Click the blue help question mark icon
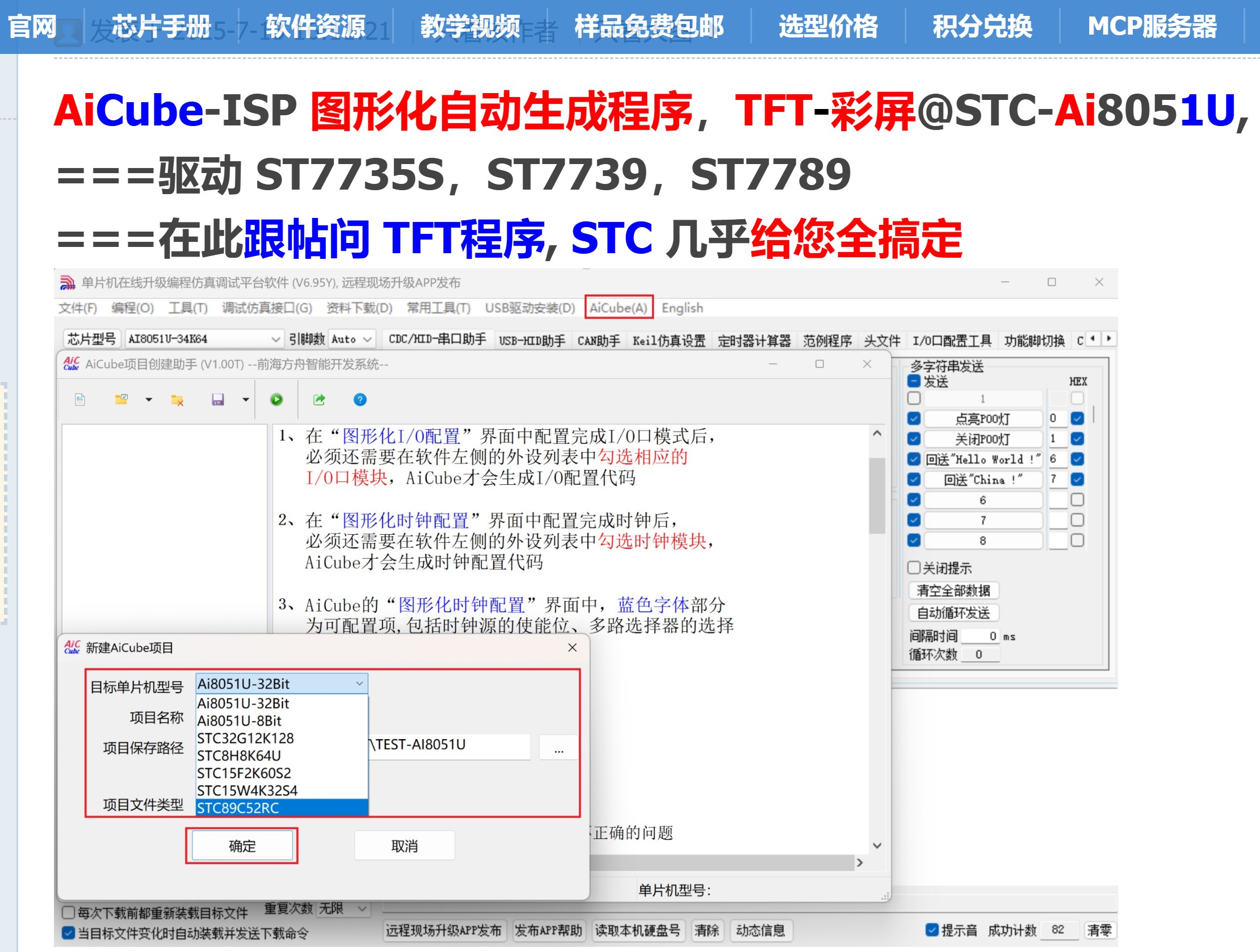 coord(360,400)
